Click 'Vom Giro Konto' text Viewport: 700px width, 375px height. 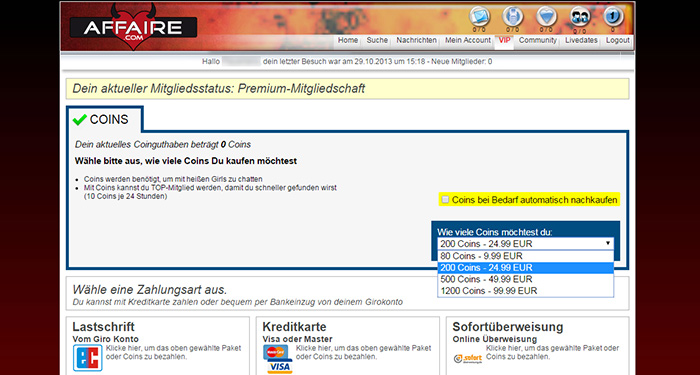coord(105,339)
